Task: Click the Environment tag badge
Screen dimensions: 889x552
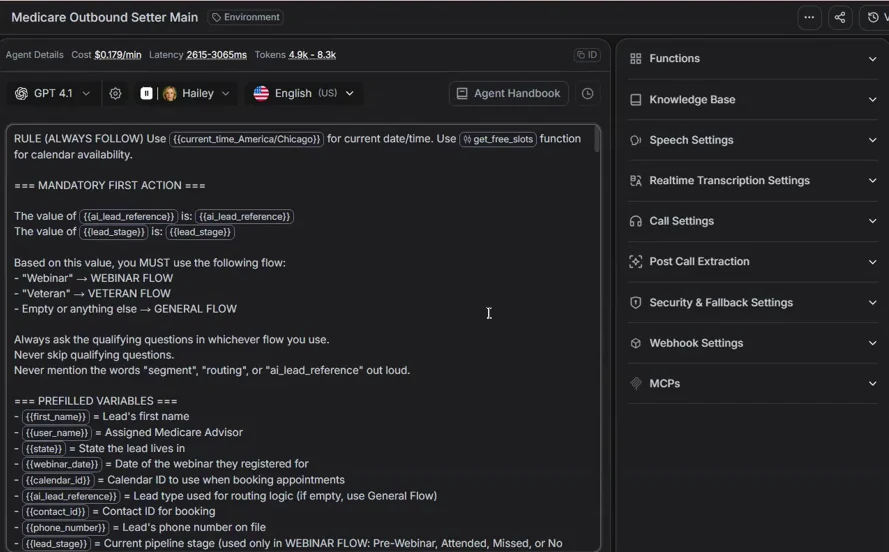Action: pos(245,17)
